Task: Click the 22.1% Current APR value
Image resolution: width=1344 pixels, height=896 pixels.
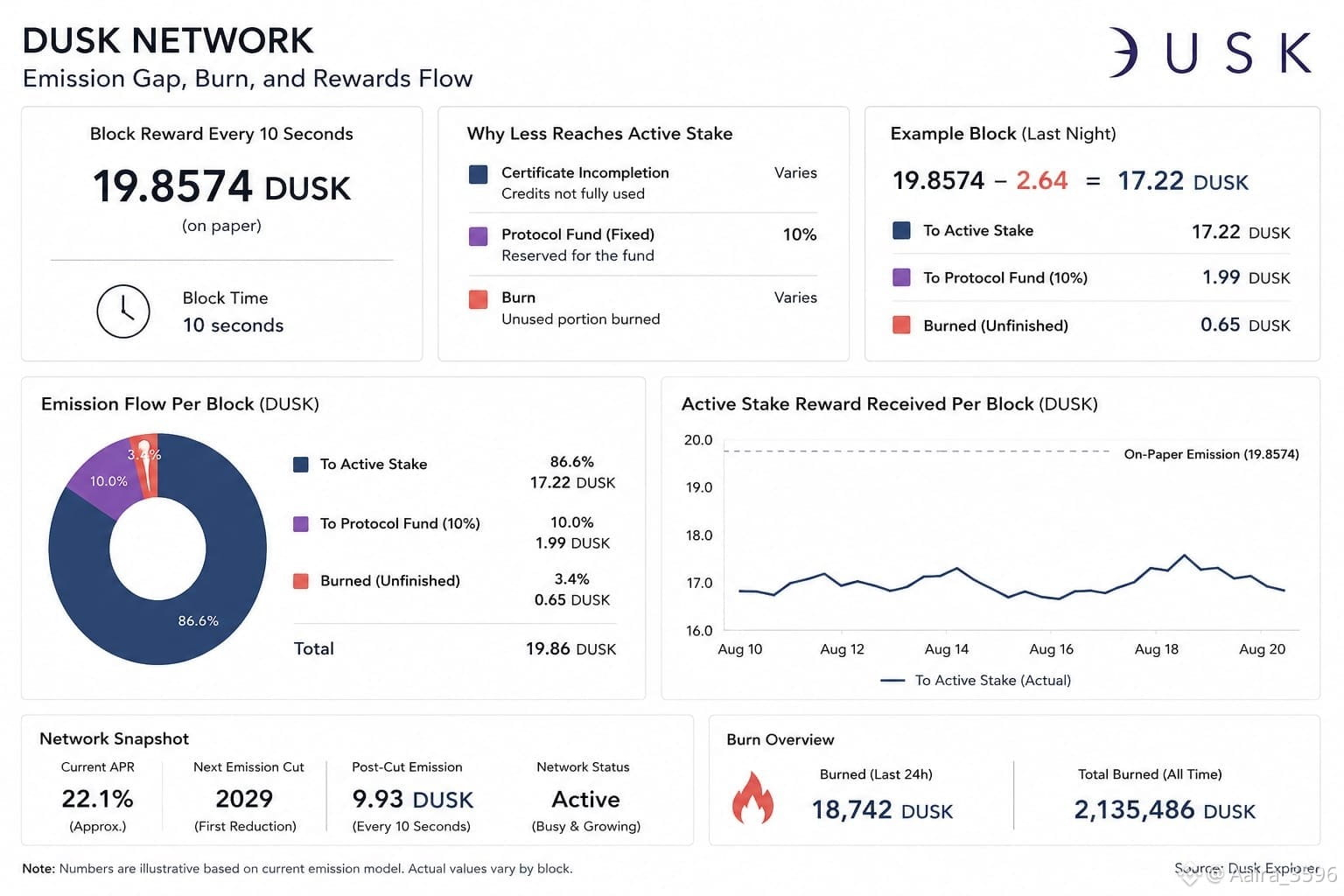Action: [x=97, y=799]
